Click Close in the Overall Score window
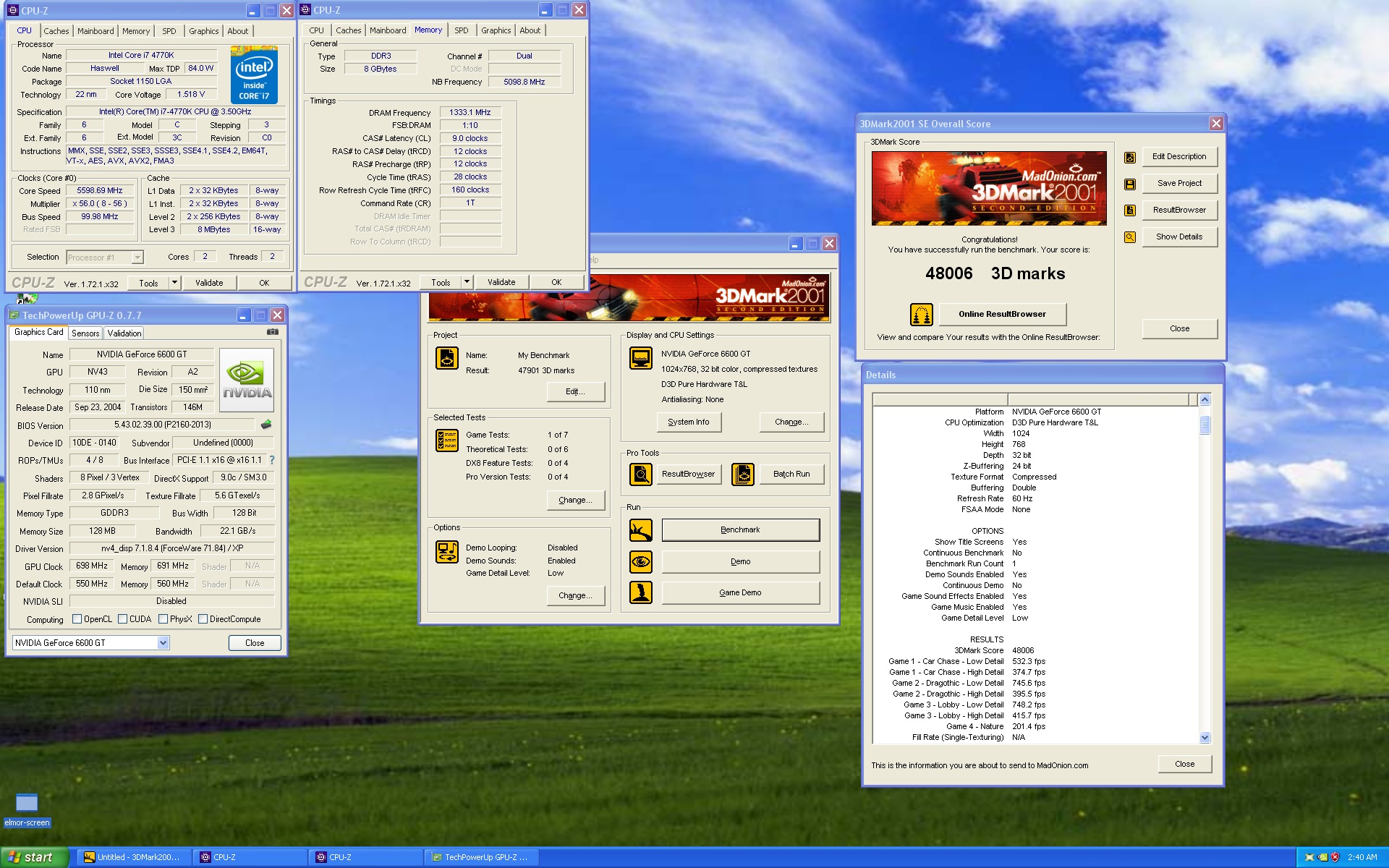The image size is (1389, 868). point(1179,328)
